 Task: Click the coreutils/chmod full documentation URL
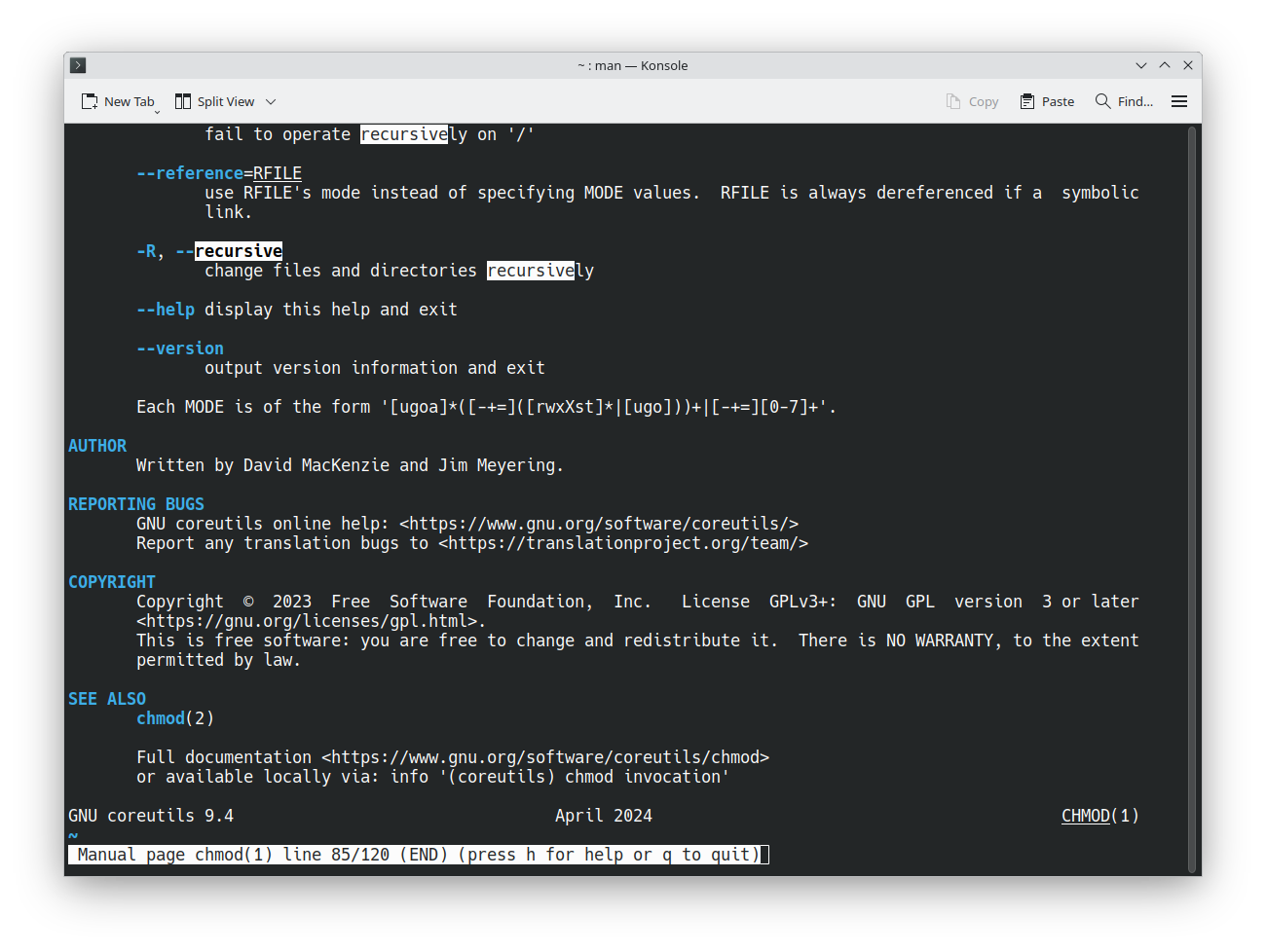(545, 757)
